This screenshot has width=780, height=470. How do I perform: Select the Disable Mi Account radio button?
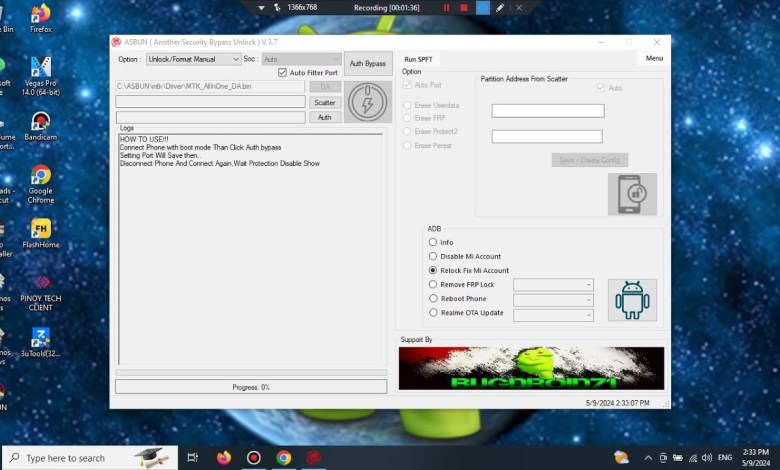433,256
